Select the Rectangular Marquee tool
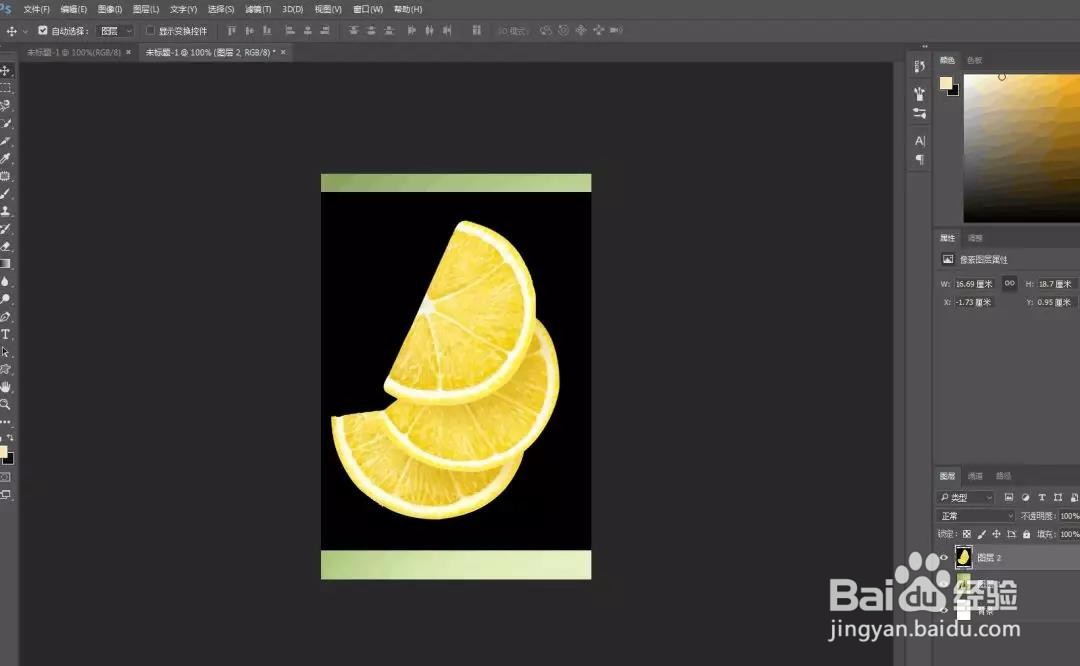 tap(6, 88)
